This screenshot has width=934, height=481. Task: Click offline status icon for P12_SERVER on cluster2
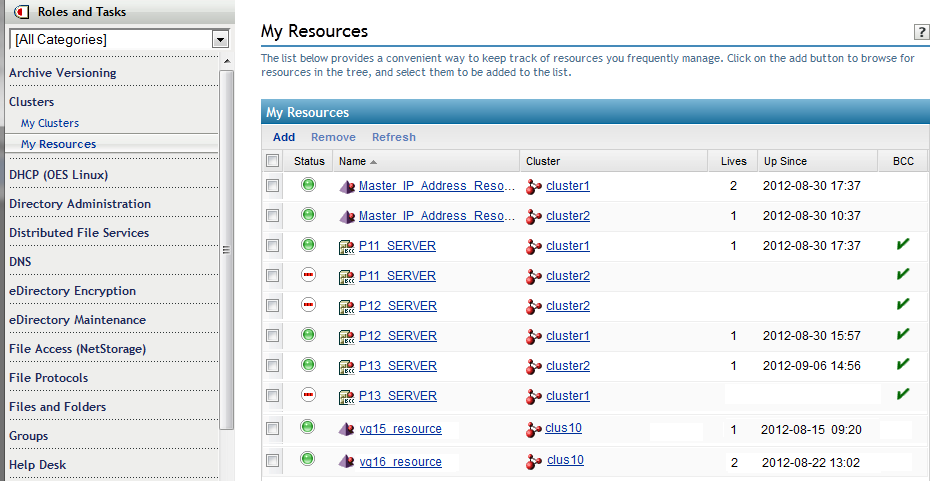[x=308, y=305]
